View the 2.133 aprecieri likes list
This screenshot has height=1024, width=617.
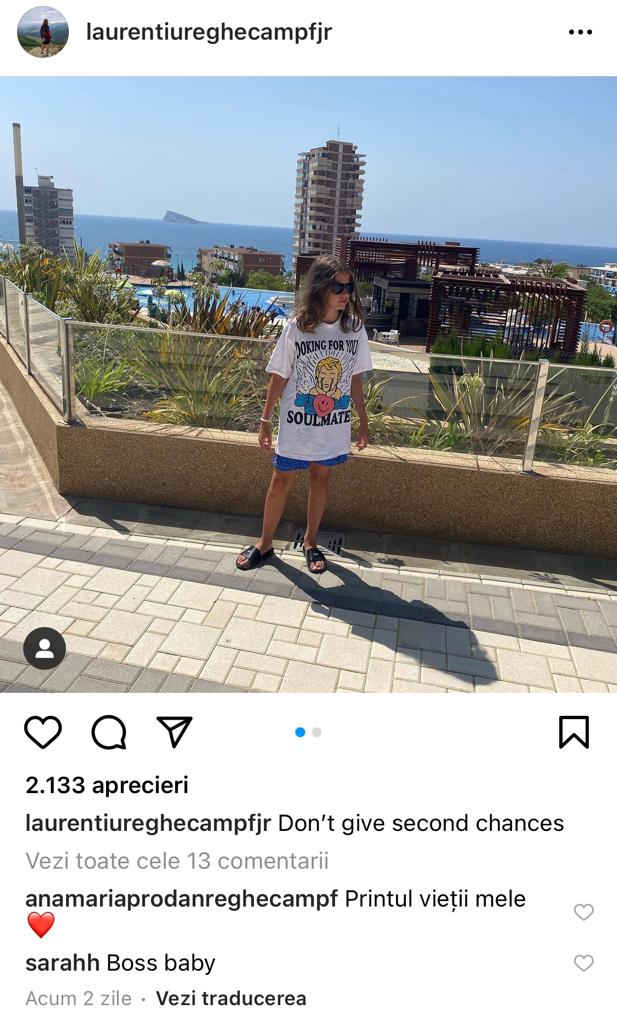tap(106, 785)
